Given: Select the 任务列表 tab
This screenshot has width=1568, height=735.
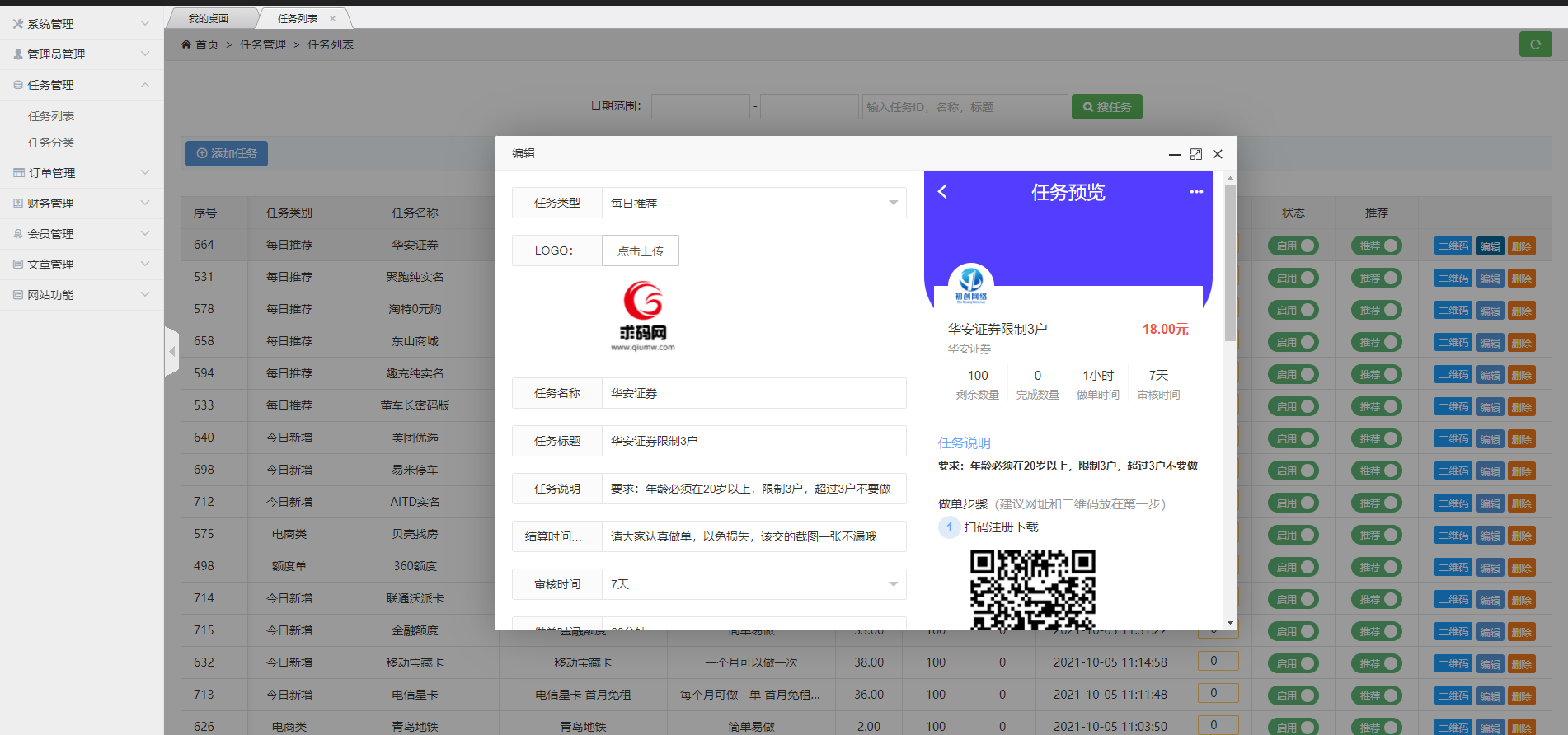Looking at the screenshot, I should (298, 18).
